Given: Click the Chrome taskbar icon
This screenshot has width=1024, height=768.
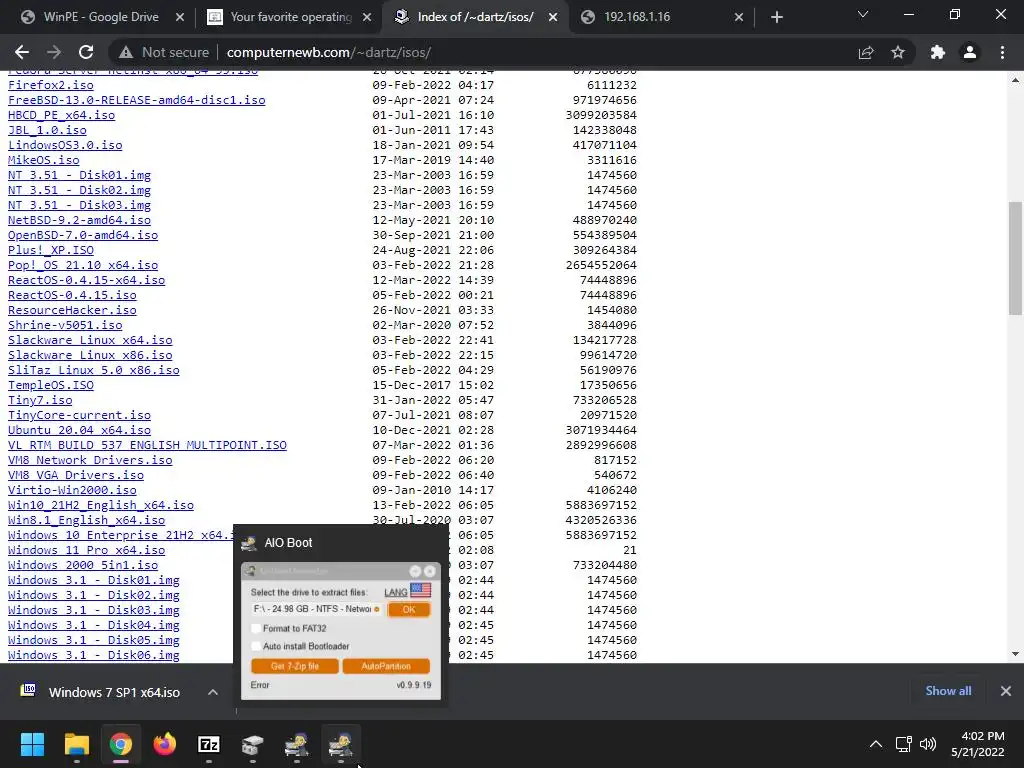Looking at the screenshot, I should [121, 744].
